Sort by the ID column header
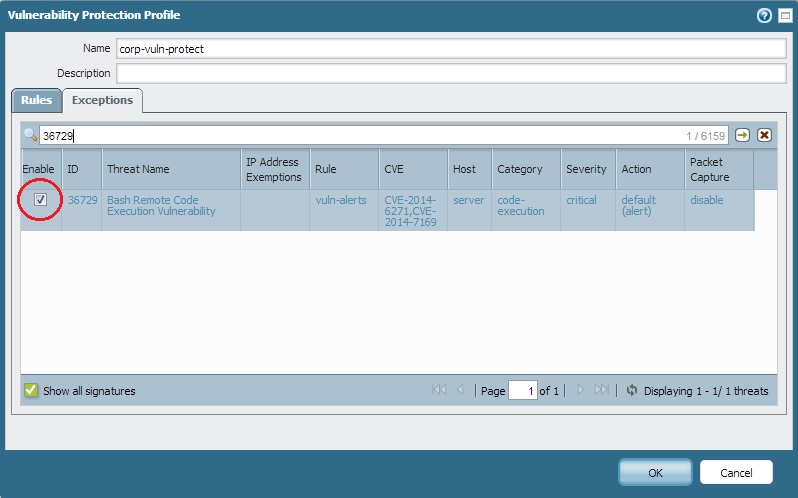 (81, 169)
